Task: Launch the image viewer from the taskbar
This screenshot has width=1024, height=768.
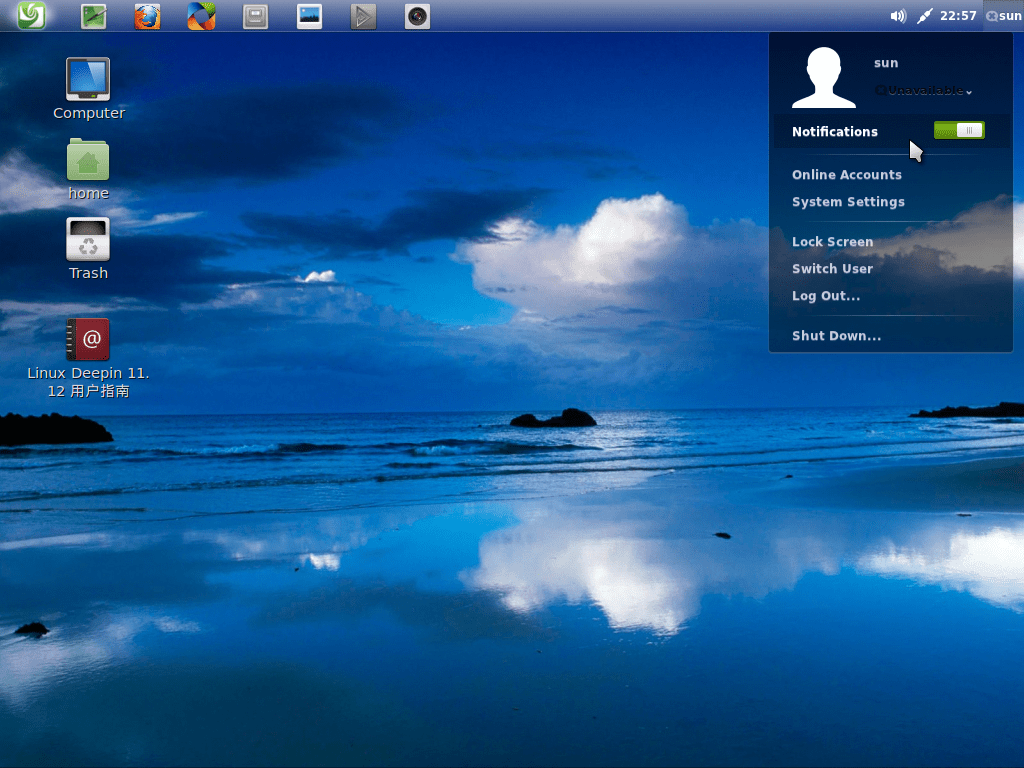Action: (309, 15)
